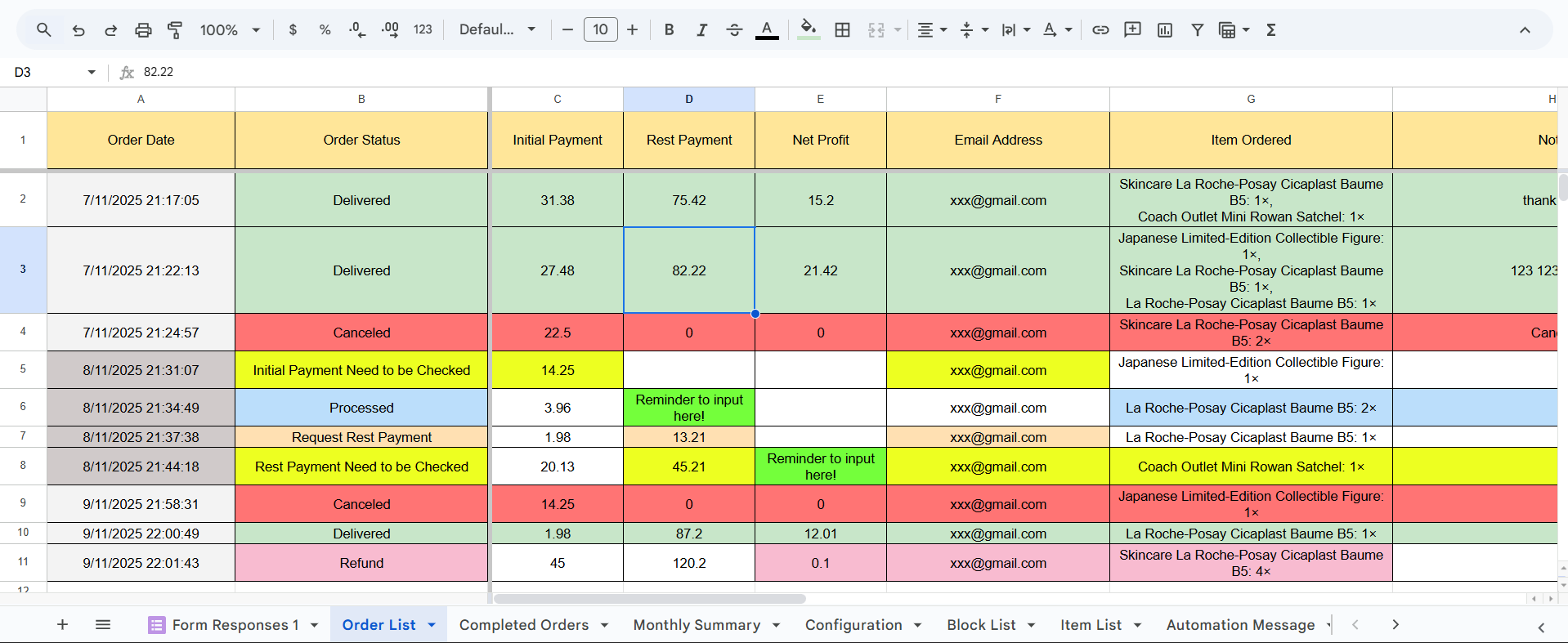Decrease font size with minus button
The image size is (1568, 643).
click(x=567, y=30)
